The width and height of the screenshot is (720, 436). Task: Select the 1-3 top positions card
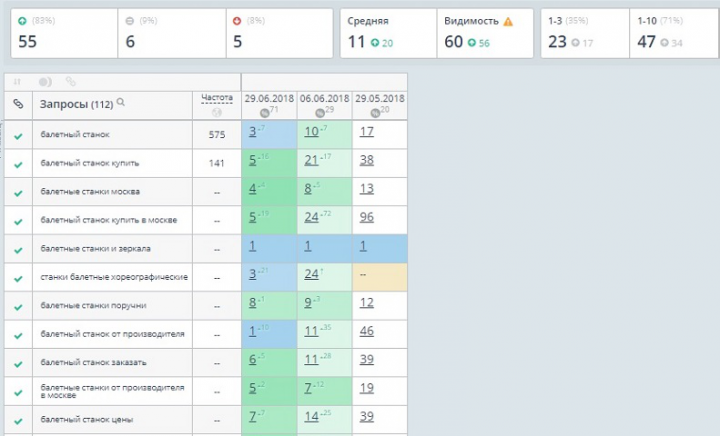(585, 34)
